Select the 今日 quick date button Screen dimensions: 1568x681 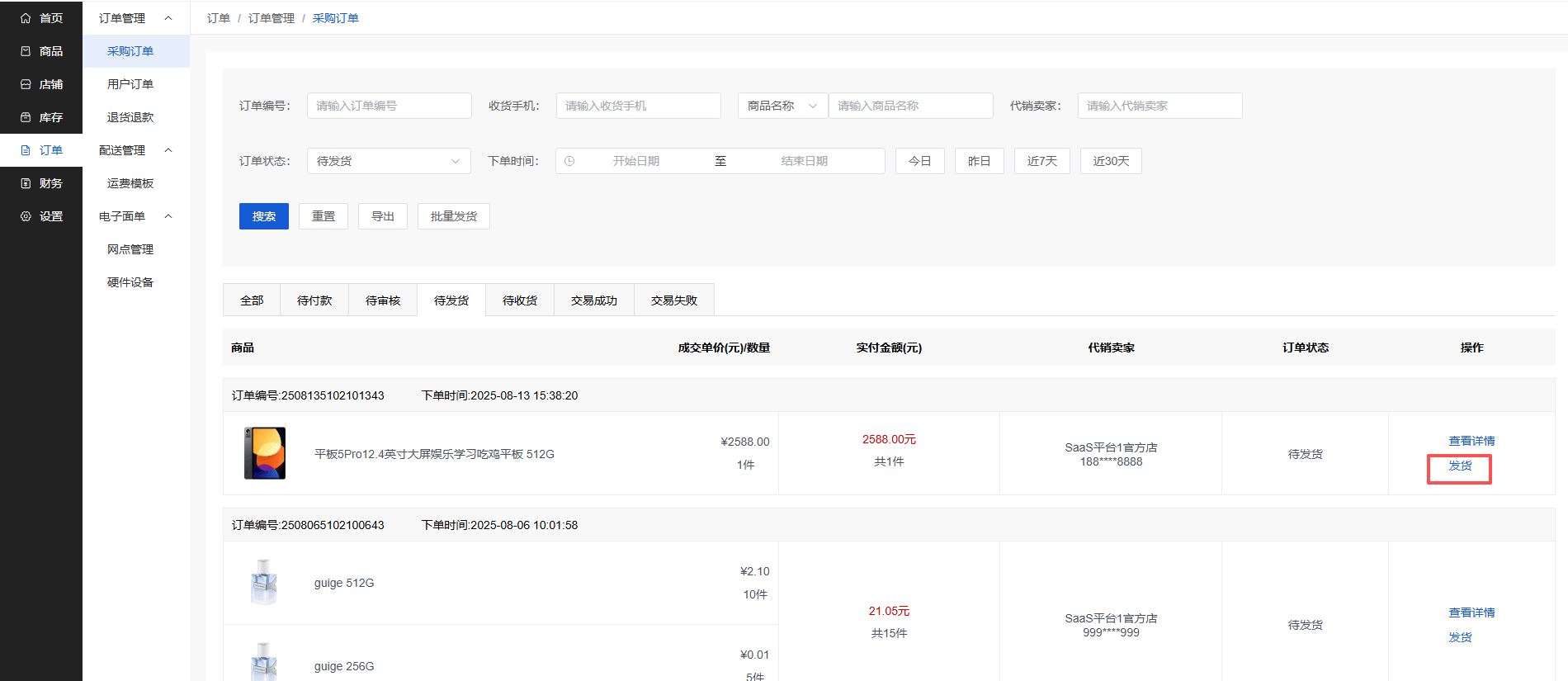[x=920, y=161]
